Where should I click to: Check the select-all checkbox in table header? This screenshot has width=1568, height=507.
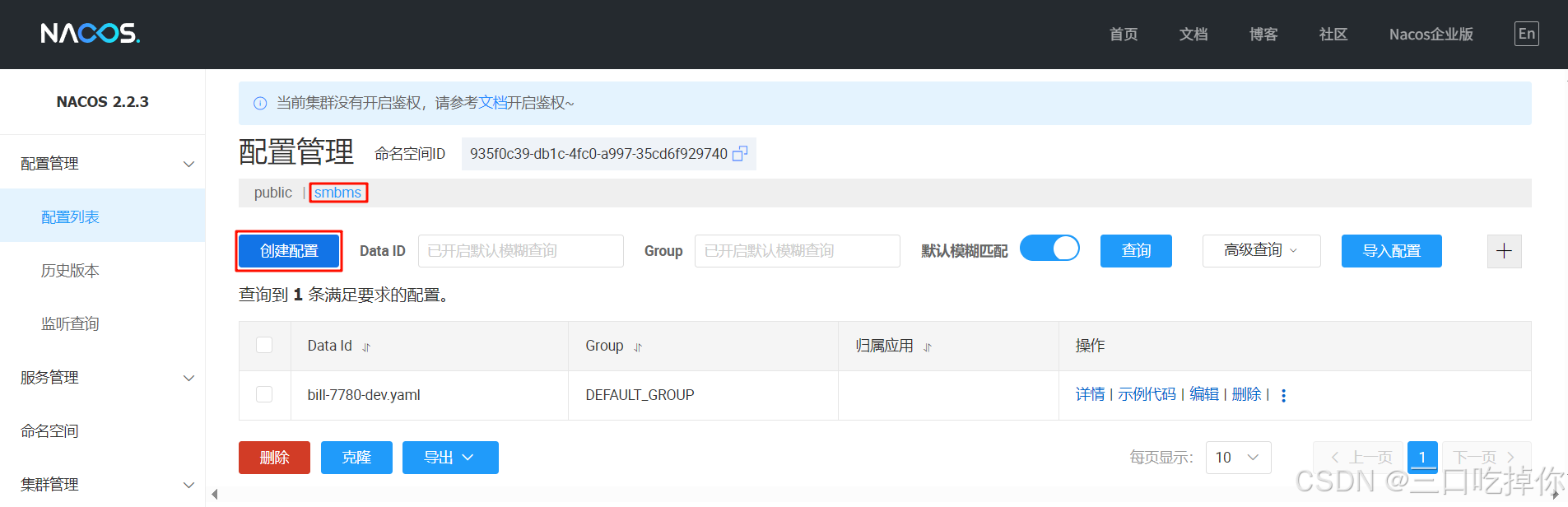click(264, 345)
